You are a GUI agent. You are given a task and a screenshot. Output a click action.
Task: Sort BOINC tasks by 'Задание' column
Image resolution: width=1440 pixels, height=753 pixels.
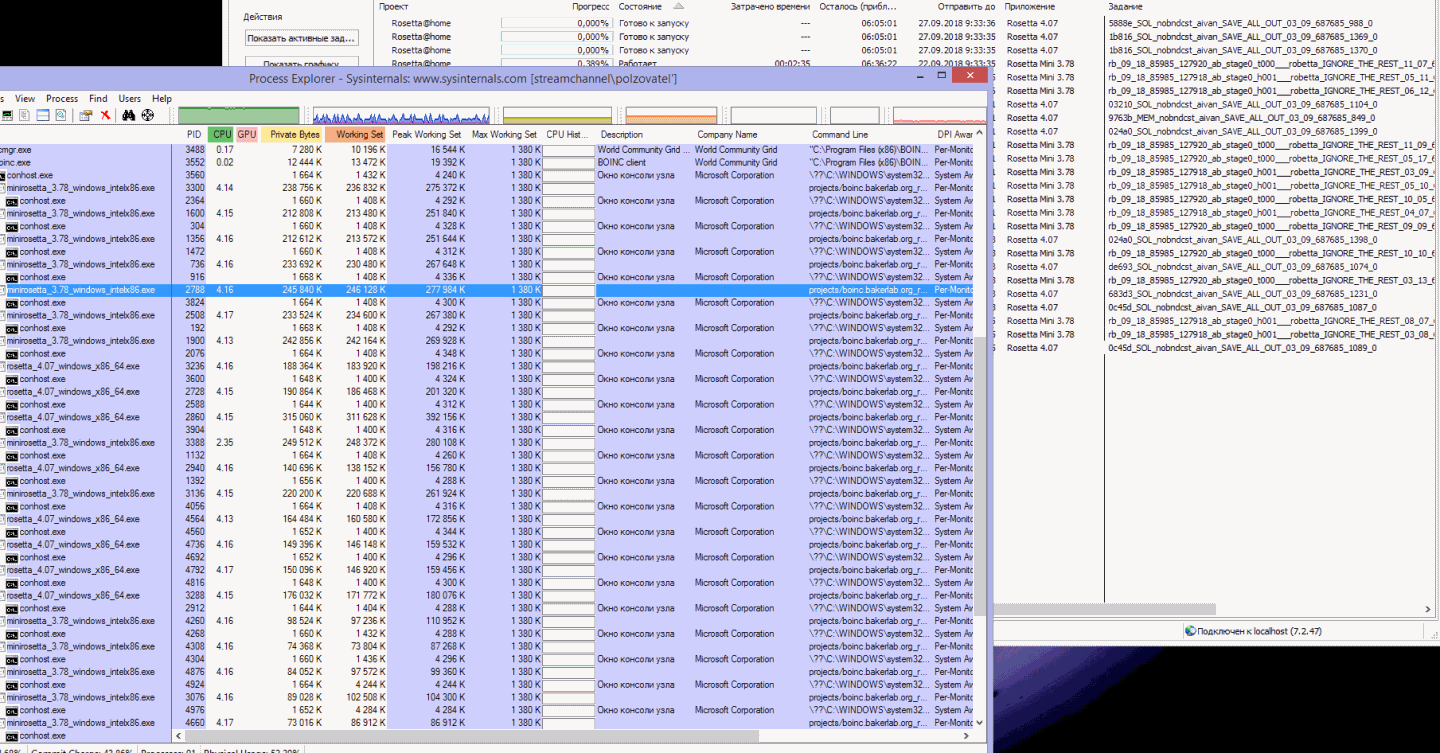click(1124, 6)
